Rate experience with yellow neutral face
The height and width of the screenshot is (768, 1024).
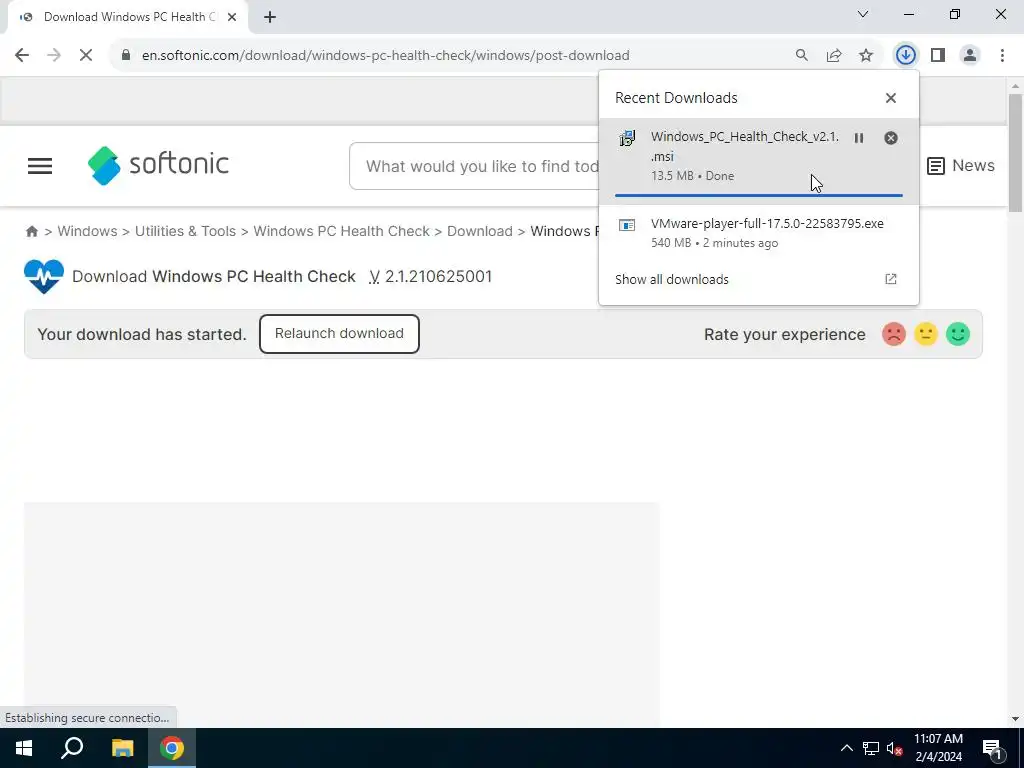click(926, 334)
